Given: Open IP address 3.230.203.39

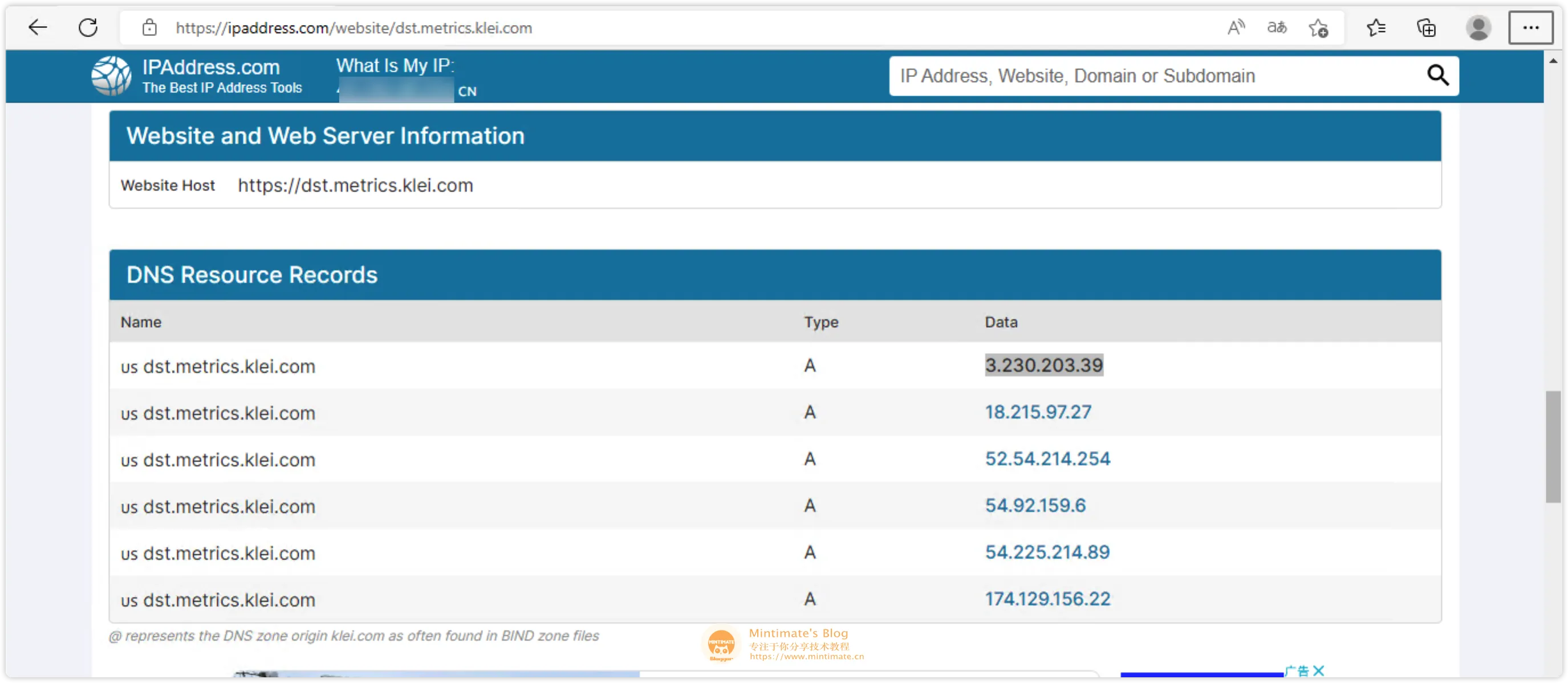Looking at the screenshot, I should pyautogui.click(x=1044, y=365).
